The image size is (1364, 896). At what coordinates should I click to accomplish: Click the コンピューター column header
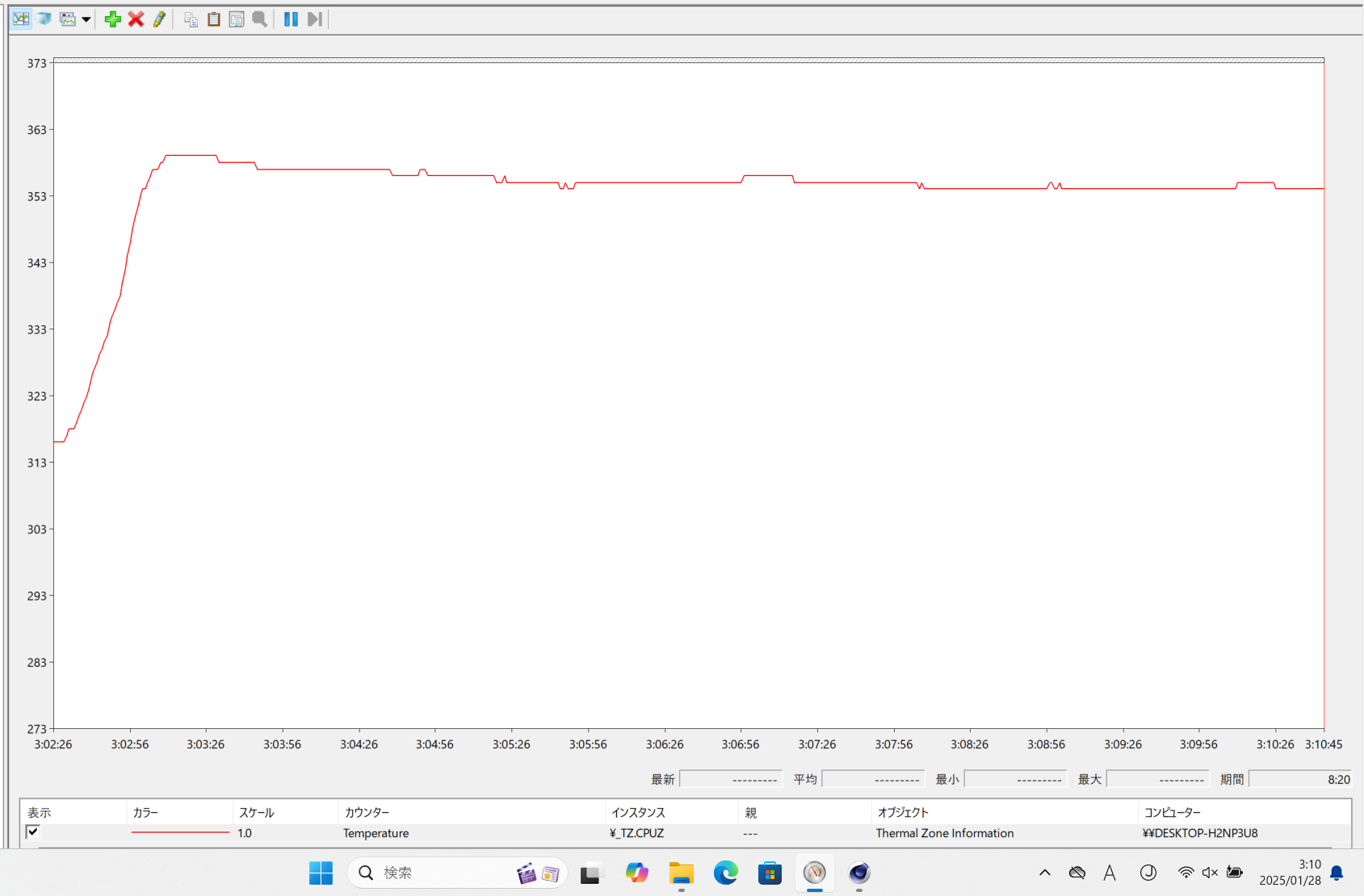click(1244, 812)
